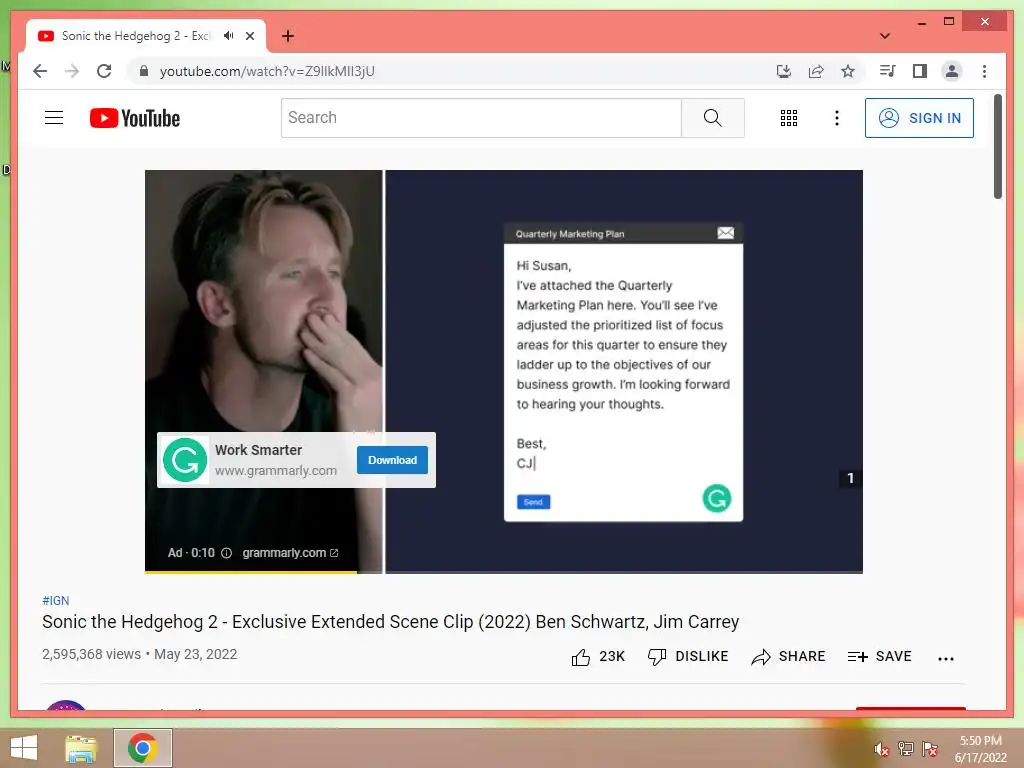Open the YouTube hamburger guide menu
Screen dimensions: 1024x768
[54, 118]
